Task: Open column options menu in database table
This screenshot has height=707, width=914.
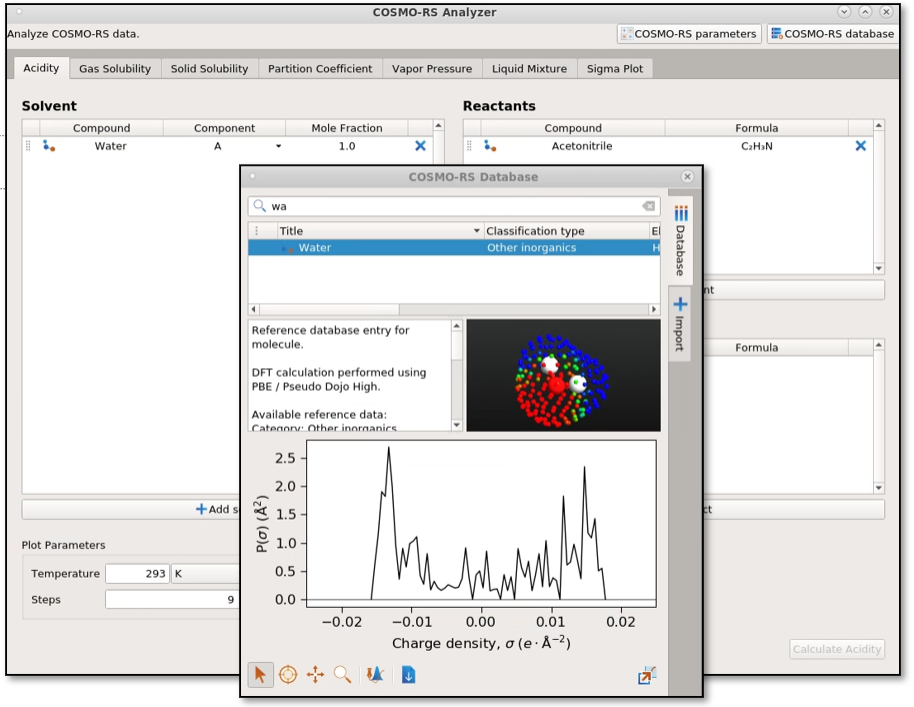Action: [x=256, y=231]
